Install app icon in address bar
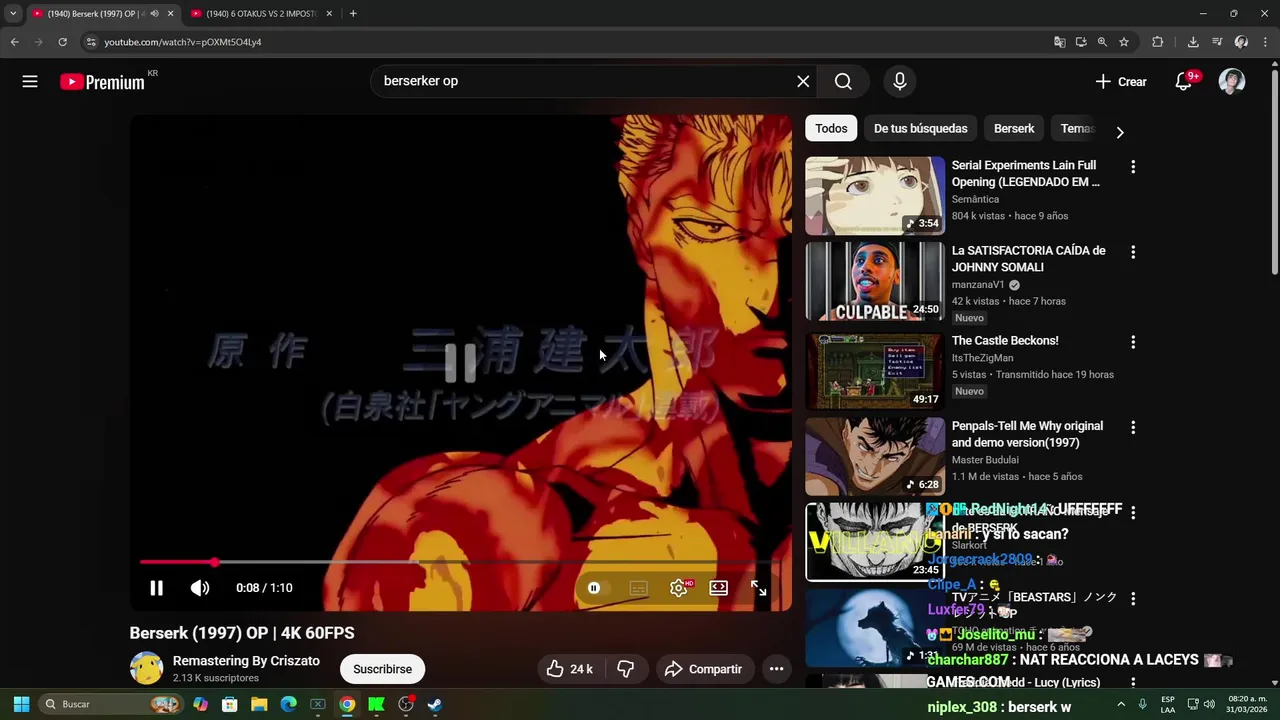The height and width of the screenshot is (720, 1280). [x=1081, y=42]
